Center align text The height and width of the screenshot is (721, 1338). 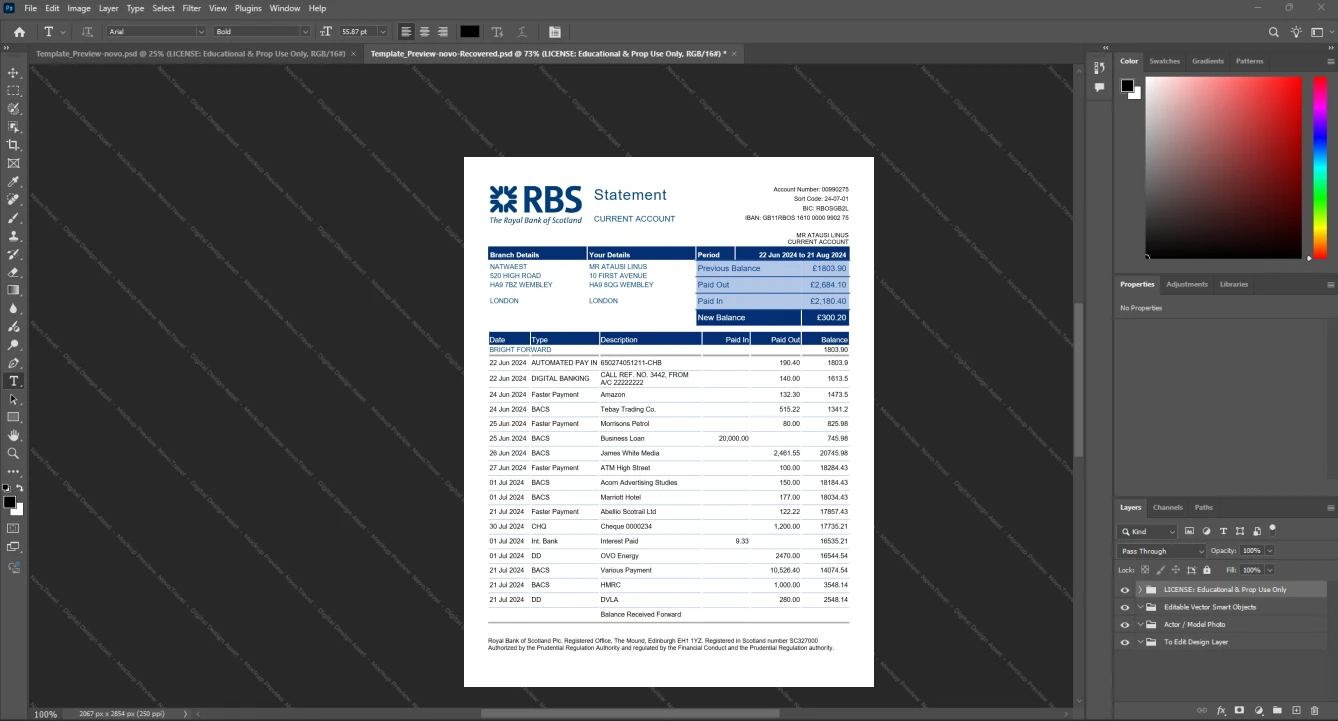(x=424, y=32)
